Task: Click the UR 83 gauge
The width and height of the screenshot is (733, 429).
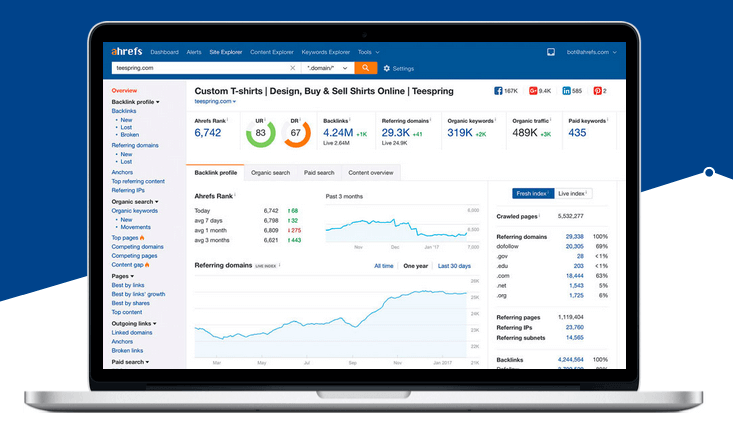Action: [260, 133]
